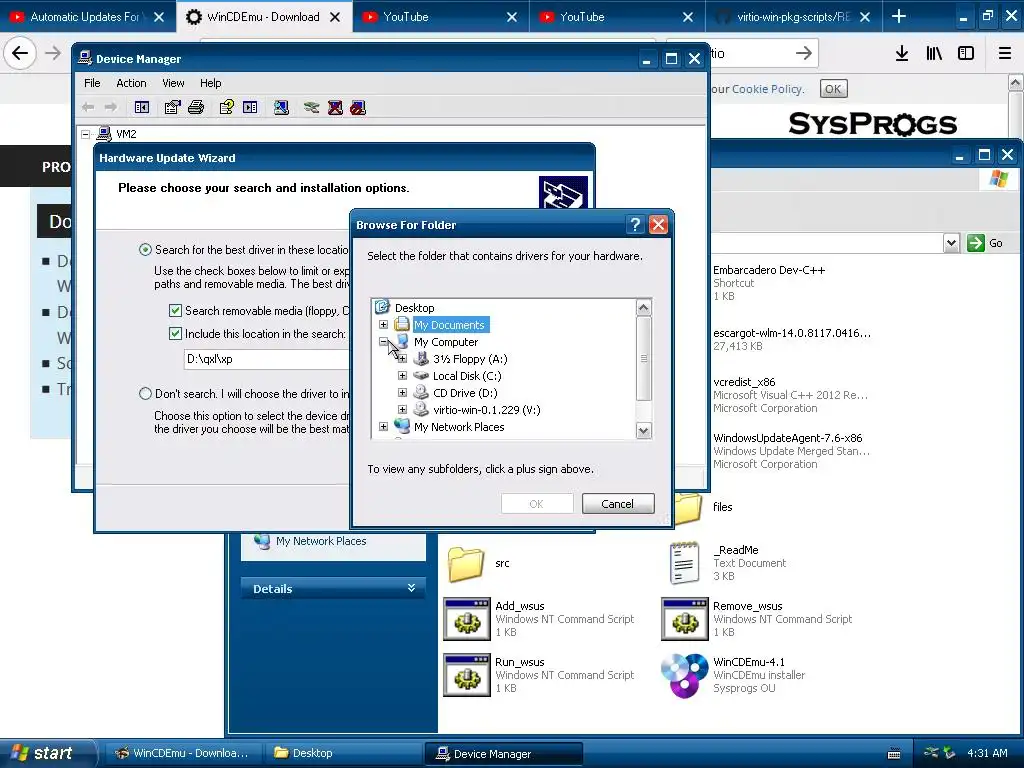Click the Disable device toolbar icon
The image size is (1024, 768).
click(x=358, y=107)
